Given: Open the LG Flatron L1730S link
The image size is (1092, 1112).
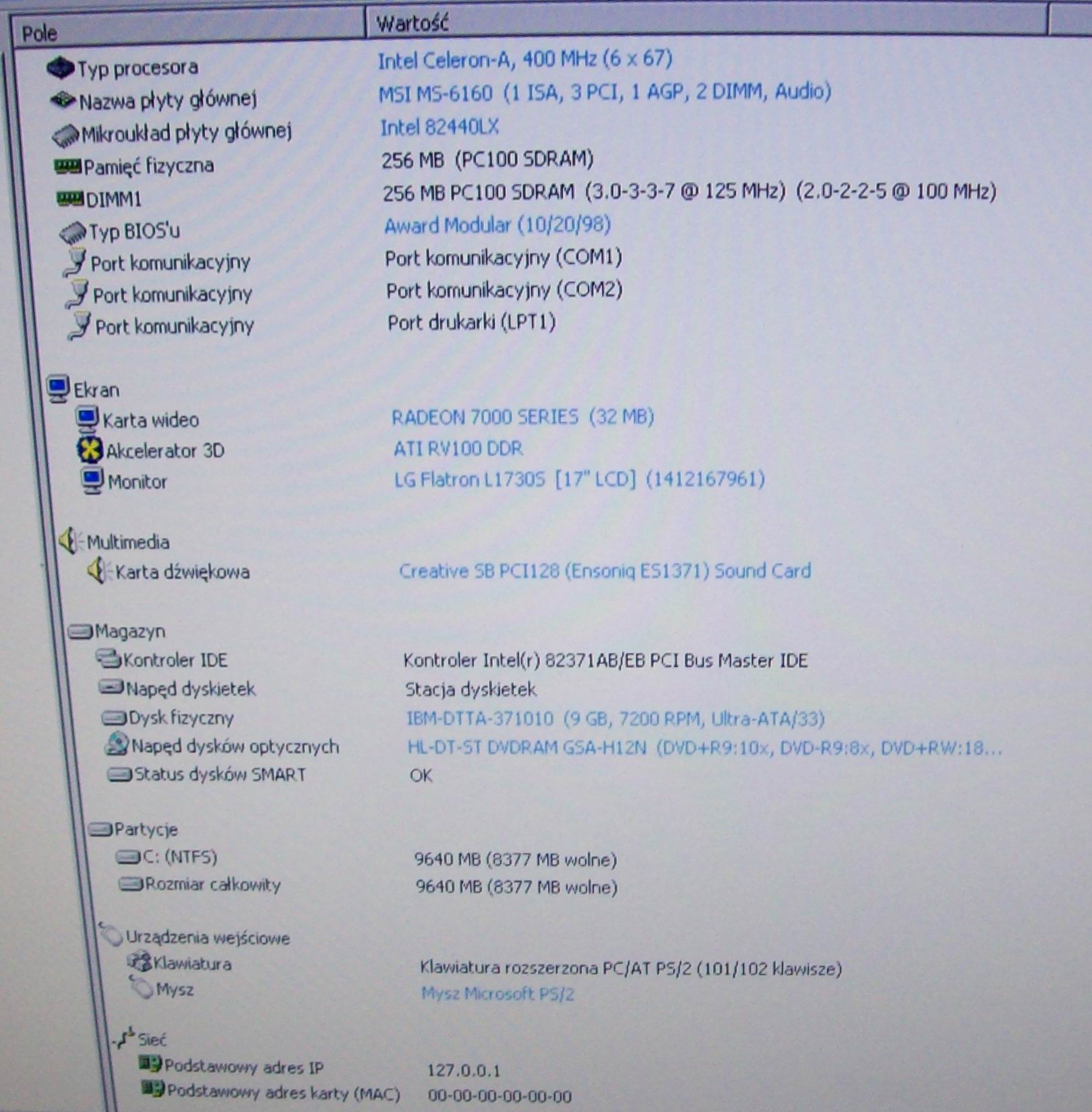Looking at the screenshot, I should coord(580,479).
